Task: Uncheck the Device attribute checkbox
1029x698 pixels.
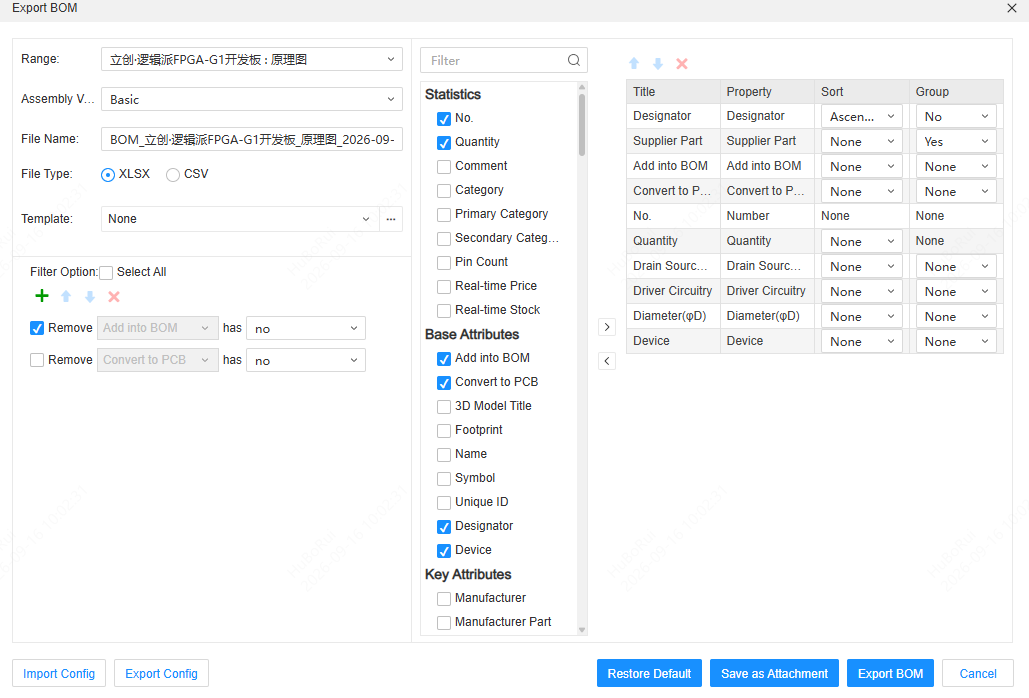Action: coord(444,550)
